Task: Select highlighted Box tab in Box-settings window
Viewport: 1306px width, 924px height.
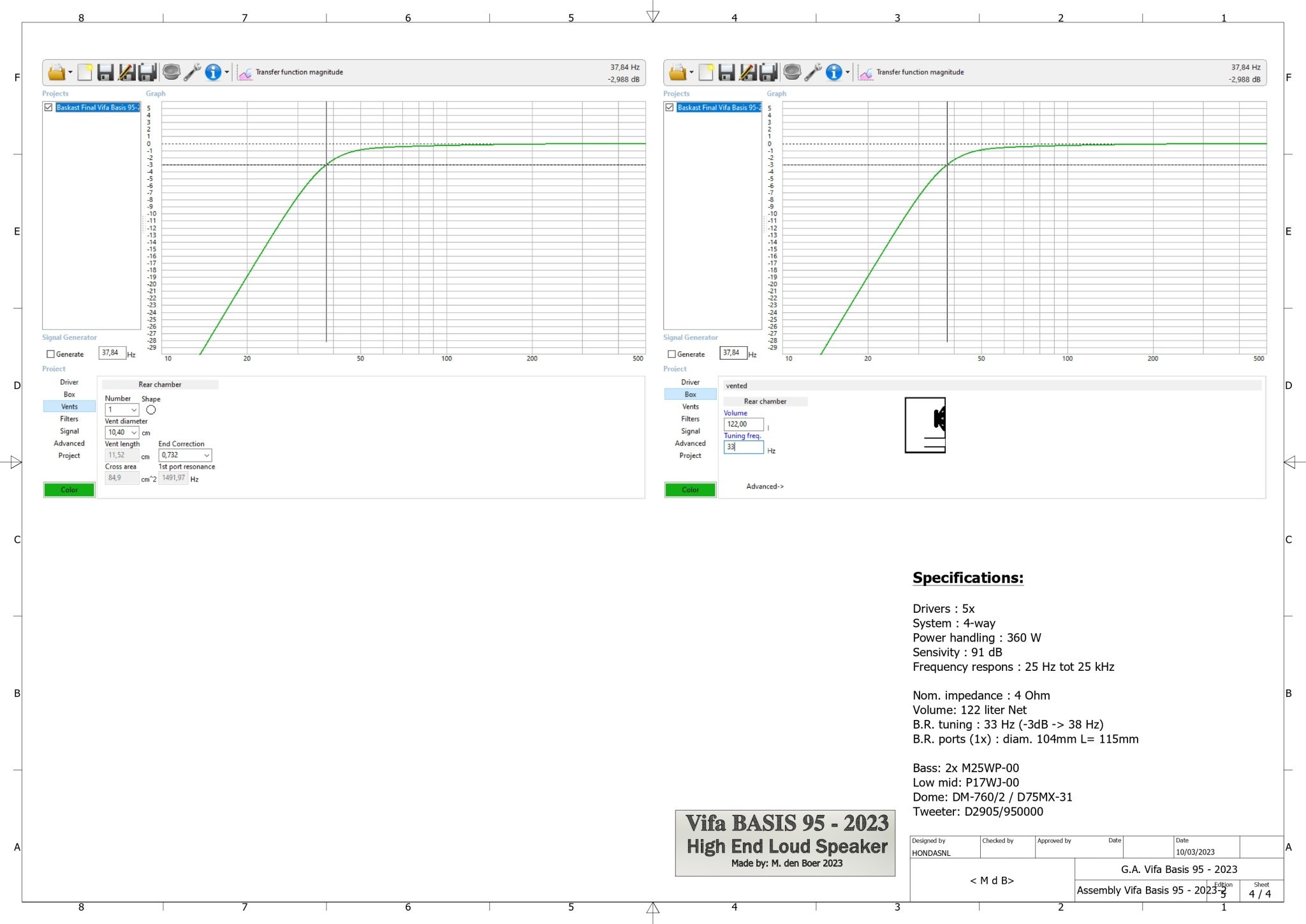Action: tap(691, 394)
